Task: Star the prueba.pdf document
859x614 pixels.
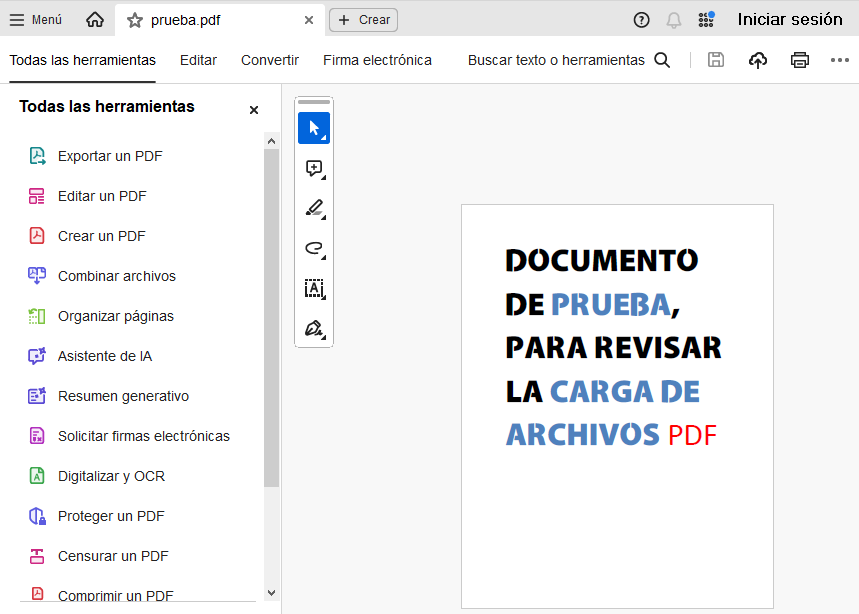Action: tap(135, 20)
